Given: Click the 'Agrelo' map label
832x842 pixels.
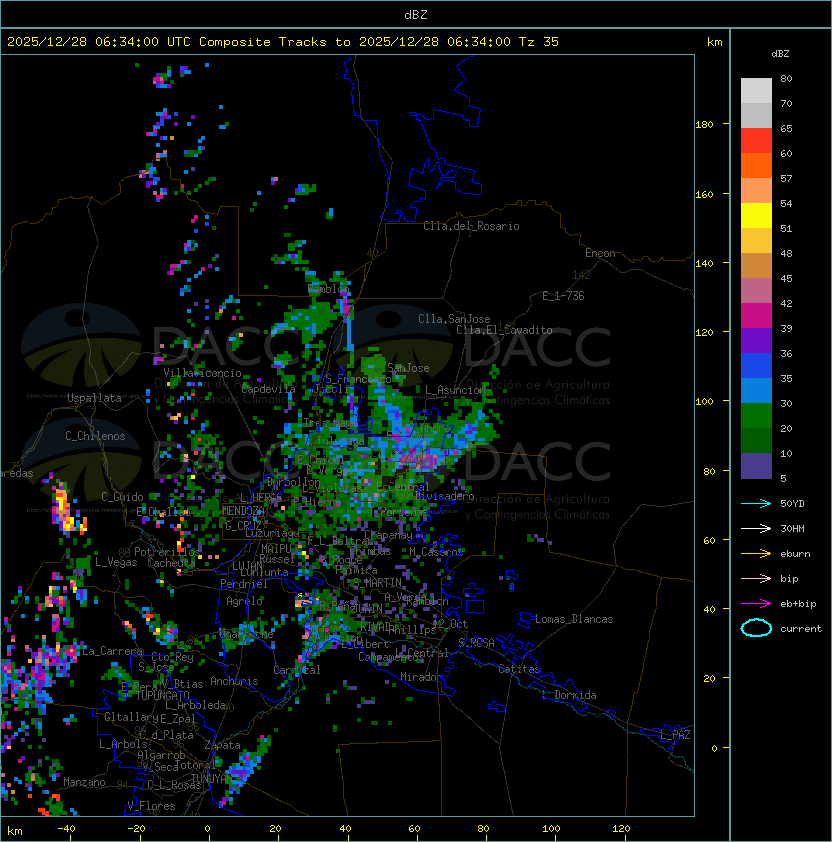Looking at the screenshot, I should 244,601.
